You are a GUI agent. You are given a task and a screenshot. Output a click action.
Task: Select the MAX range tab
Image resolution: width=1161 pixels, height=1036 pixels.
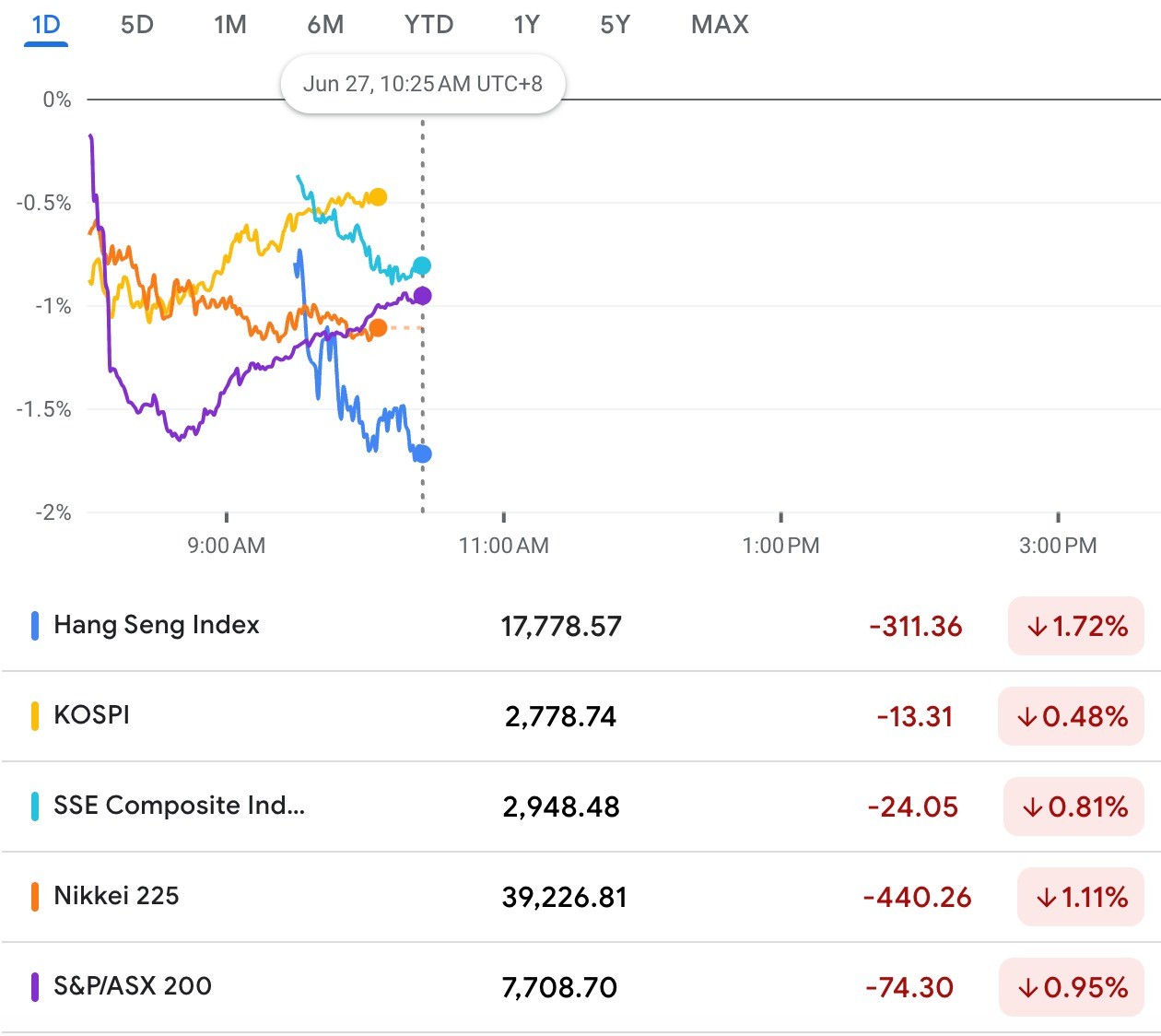pyautogui.click(x=720, y=25)
